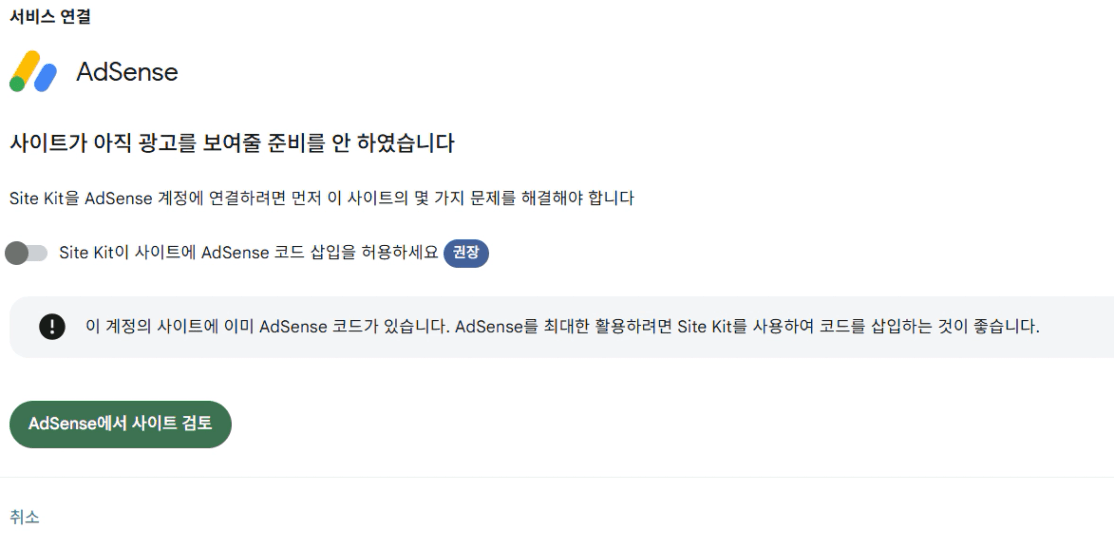
Task: Enable Site Kit AdSense code insertion toggle
Action: click(27, 253)
